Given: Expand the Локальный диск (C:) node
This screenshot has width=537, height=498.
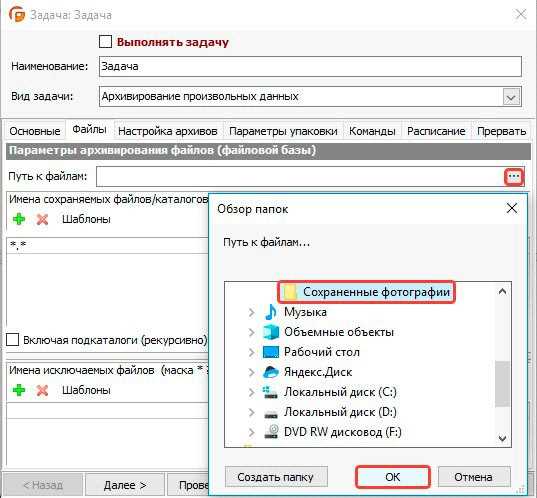Looking at the screenshot, I should click(x=251, y=392).
